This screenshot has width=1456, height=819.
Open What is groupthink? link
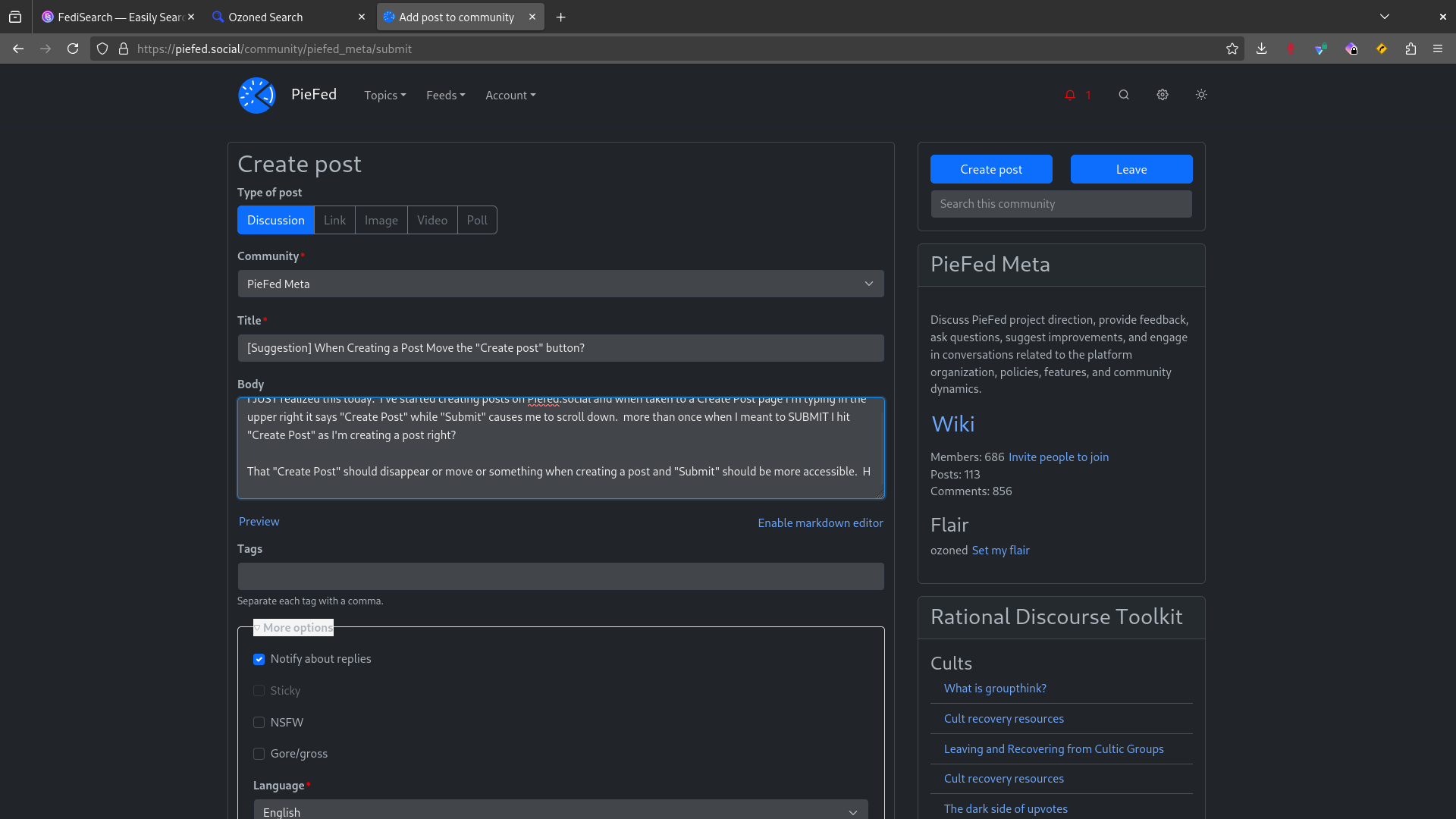click(x=995, y=689)
